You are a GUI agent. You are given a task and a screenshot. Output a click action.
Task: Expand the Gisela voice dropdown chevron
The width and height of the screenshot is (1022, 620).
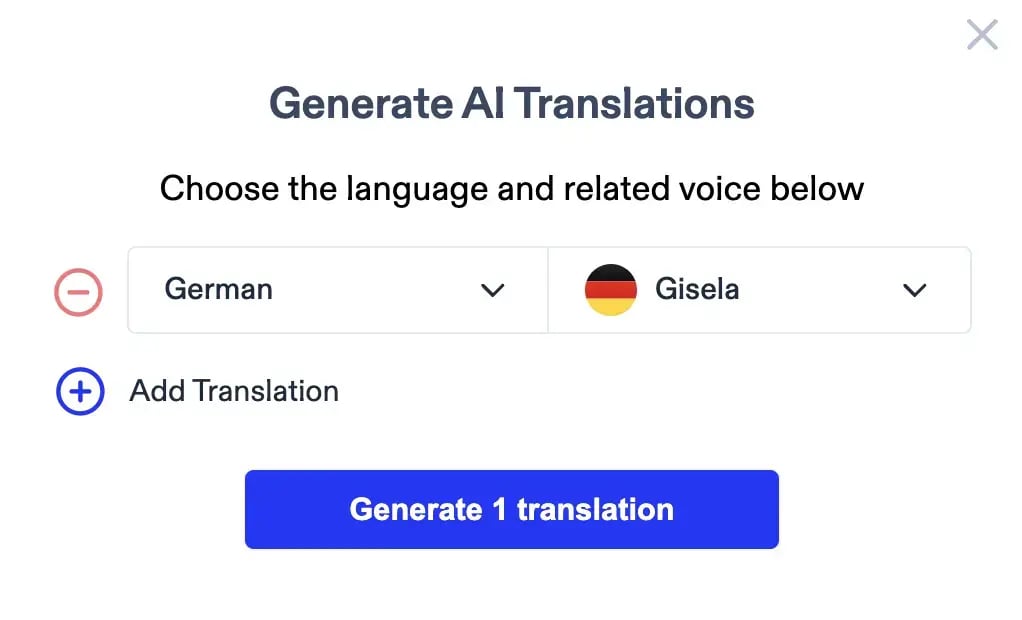pyautogui.click(x=914, y=291)
